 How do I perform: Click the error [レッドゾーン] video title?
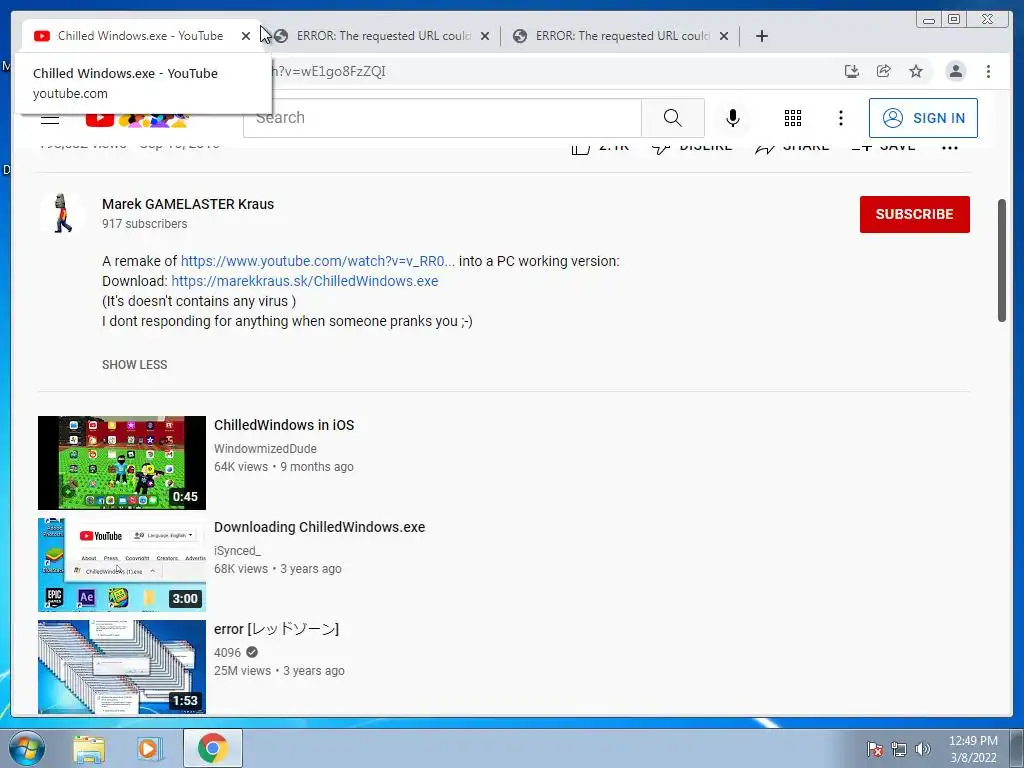(276, 629)
